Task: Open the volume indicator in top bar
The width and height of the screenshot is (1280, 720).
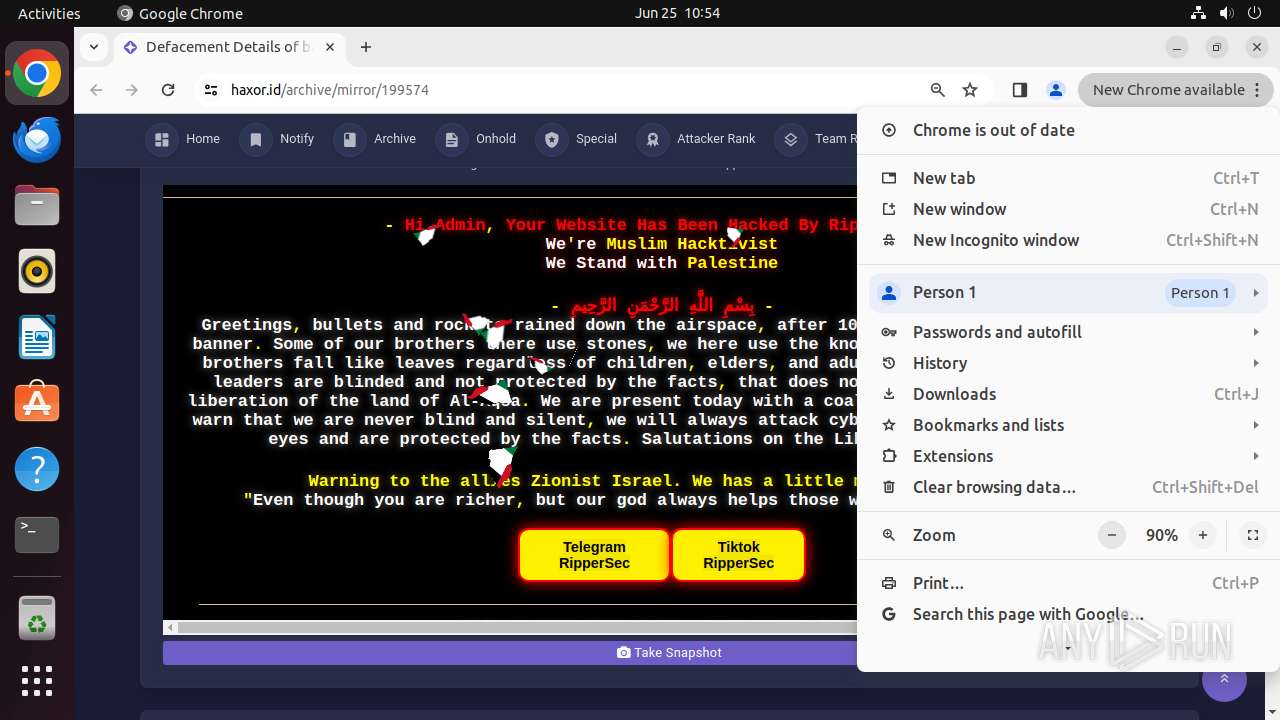Action: tap(1226, 13)
